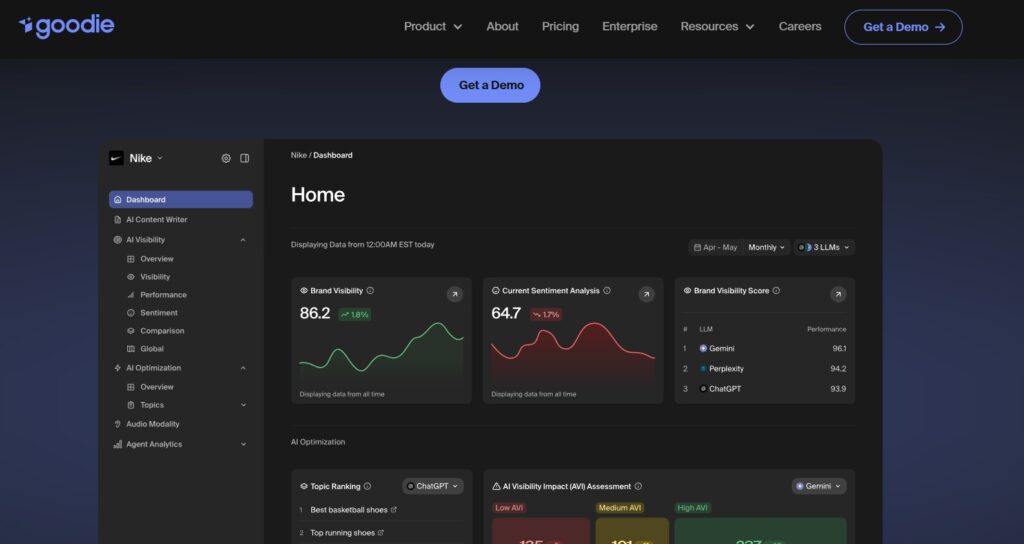Screen dimensions: 1024x544
Task: Click the Audio Modality icon
Action: (118, 424)
